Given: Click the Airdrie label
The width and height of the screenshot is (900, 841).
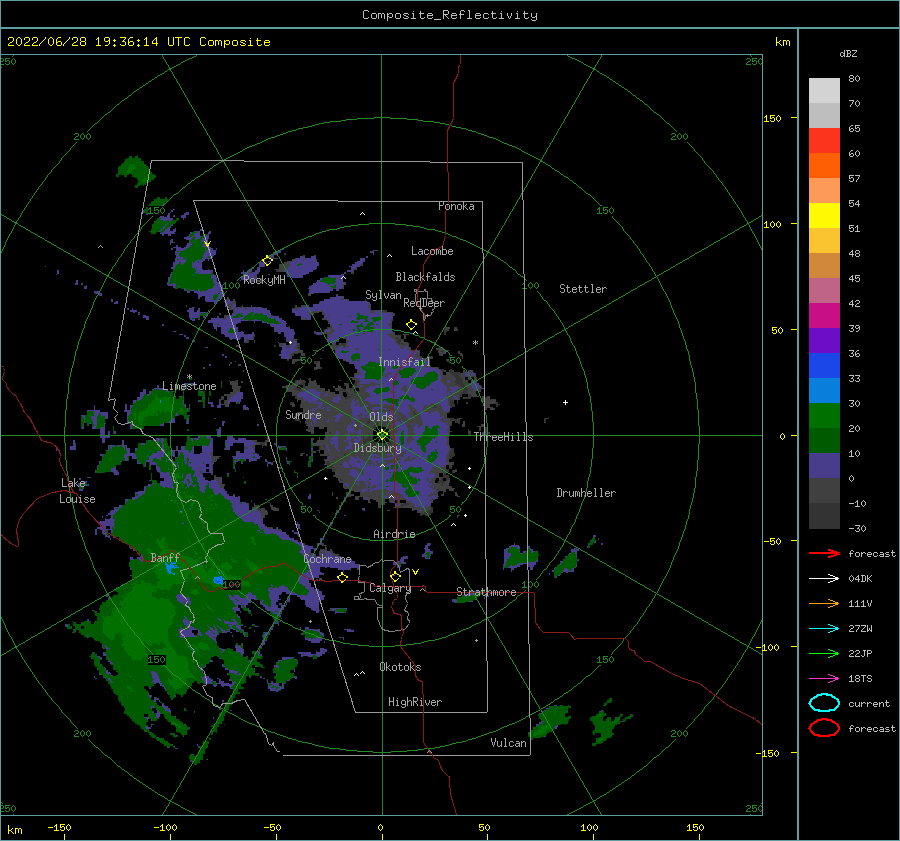Looking at the screenshot, I should coord(394,534).
